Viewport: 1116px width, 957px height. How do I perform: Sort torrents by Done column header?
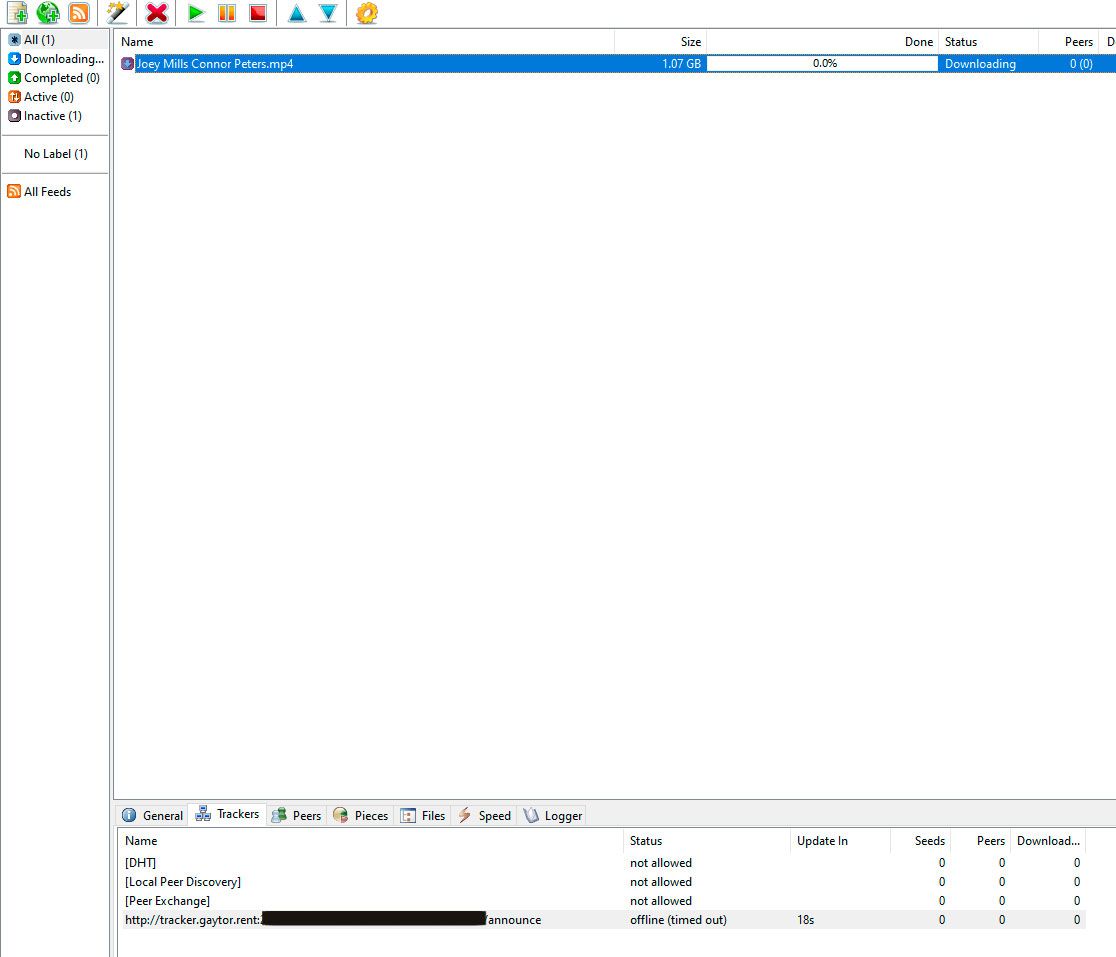[x=822, y=42]
